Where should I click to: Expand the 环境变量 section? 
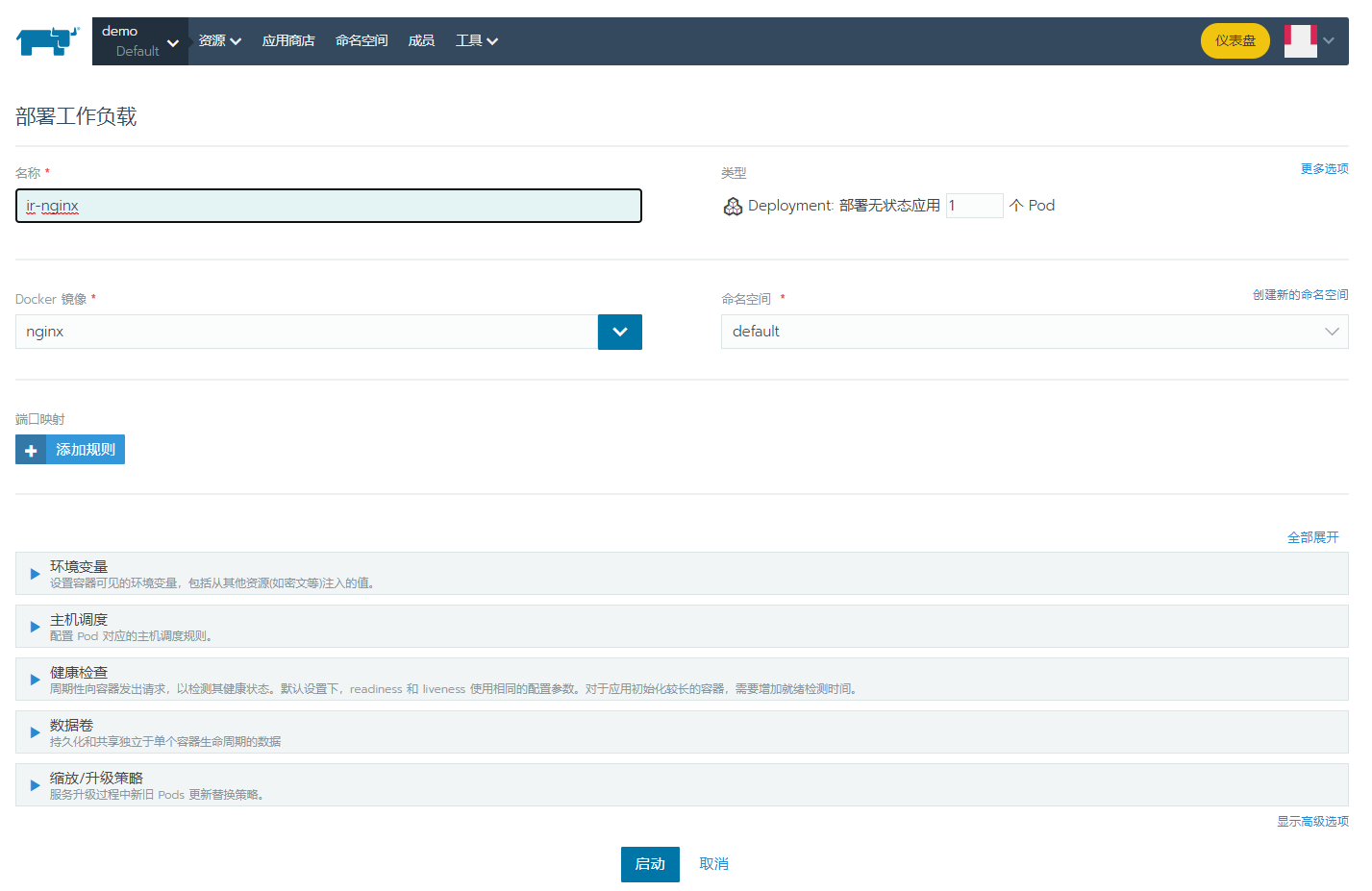[682, 574]
